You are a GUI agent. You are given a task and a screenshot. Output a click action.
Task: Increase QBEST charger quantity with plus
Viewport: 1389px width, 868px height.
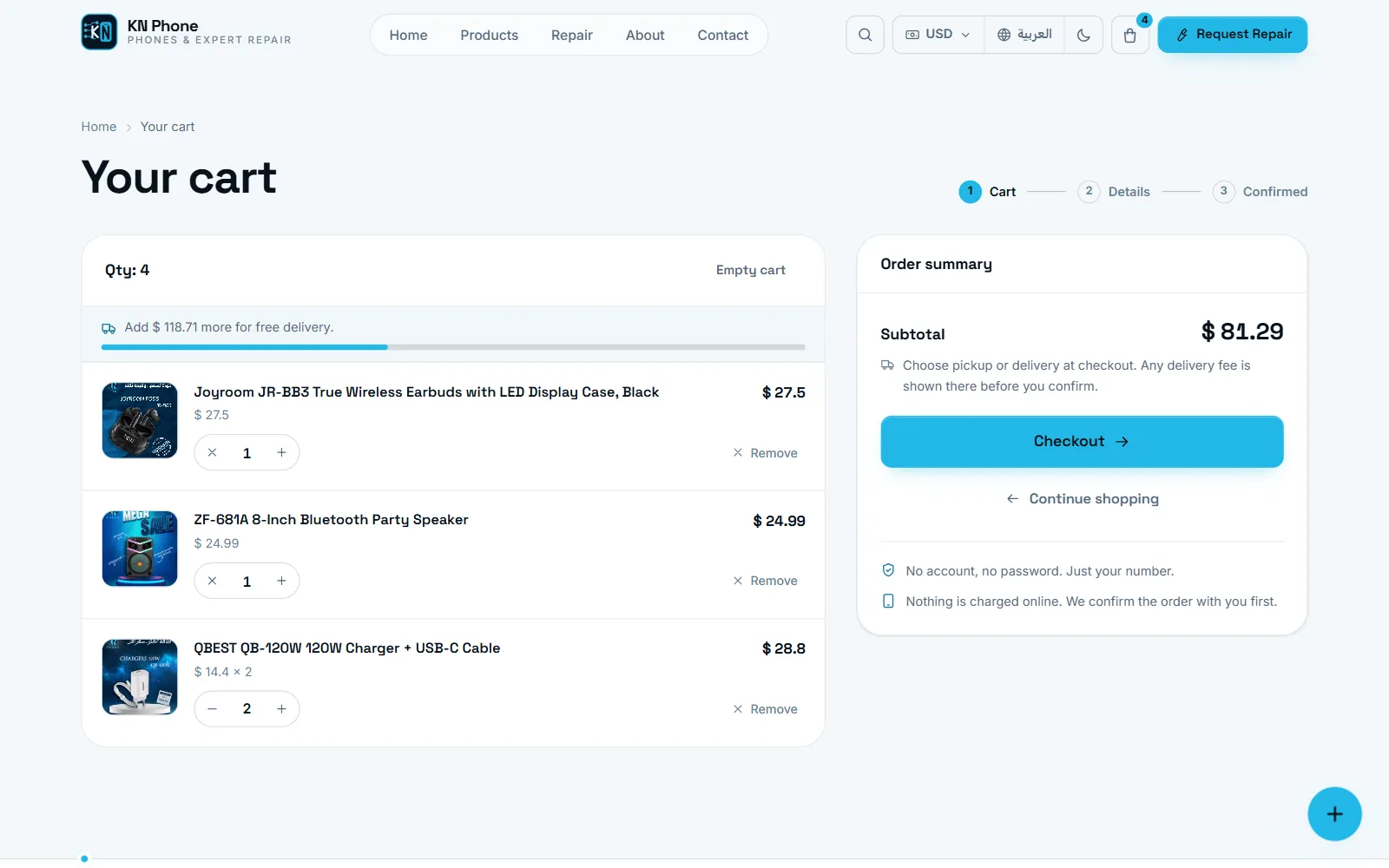[281, 709]
